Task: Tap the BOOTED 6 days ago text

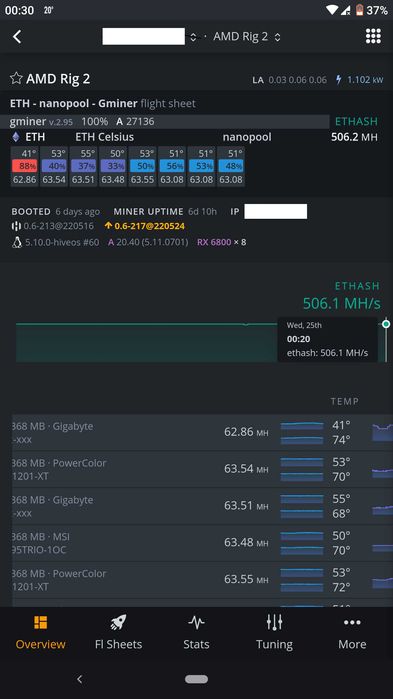Action: coord(56,211)
